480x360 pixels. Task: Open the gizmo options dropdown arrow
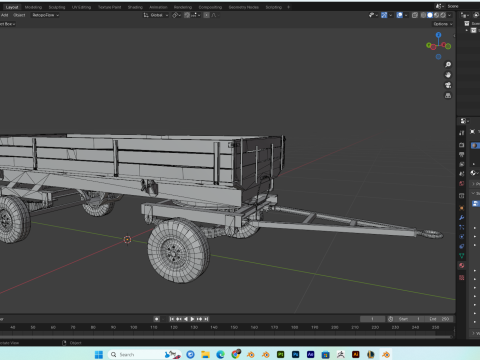390,15
